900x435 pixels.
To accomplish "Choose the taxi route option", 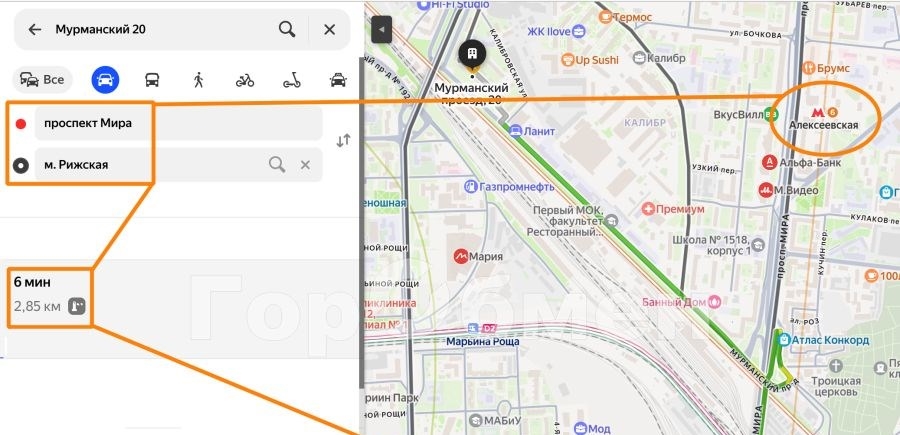I will [338, 80].
